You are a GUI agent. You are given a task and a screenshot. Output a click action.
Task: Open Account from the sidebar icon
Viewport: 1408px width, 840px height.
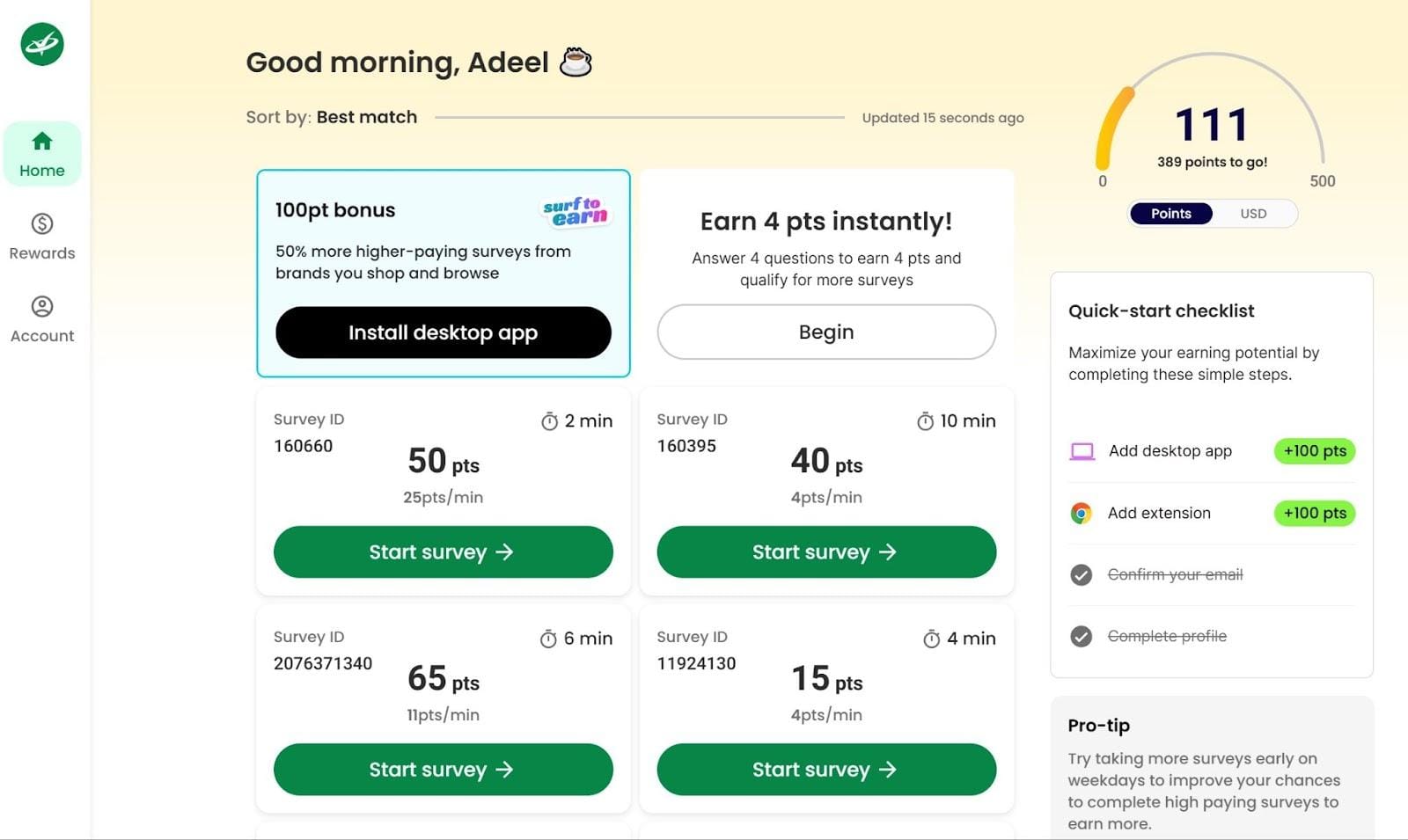(x=41, y=318)
